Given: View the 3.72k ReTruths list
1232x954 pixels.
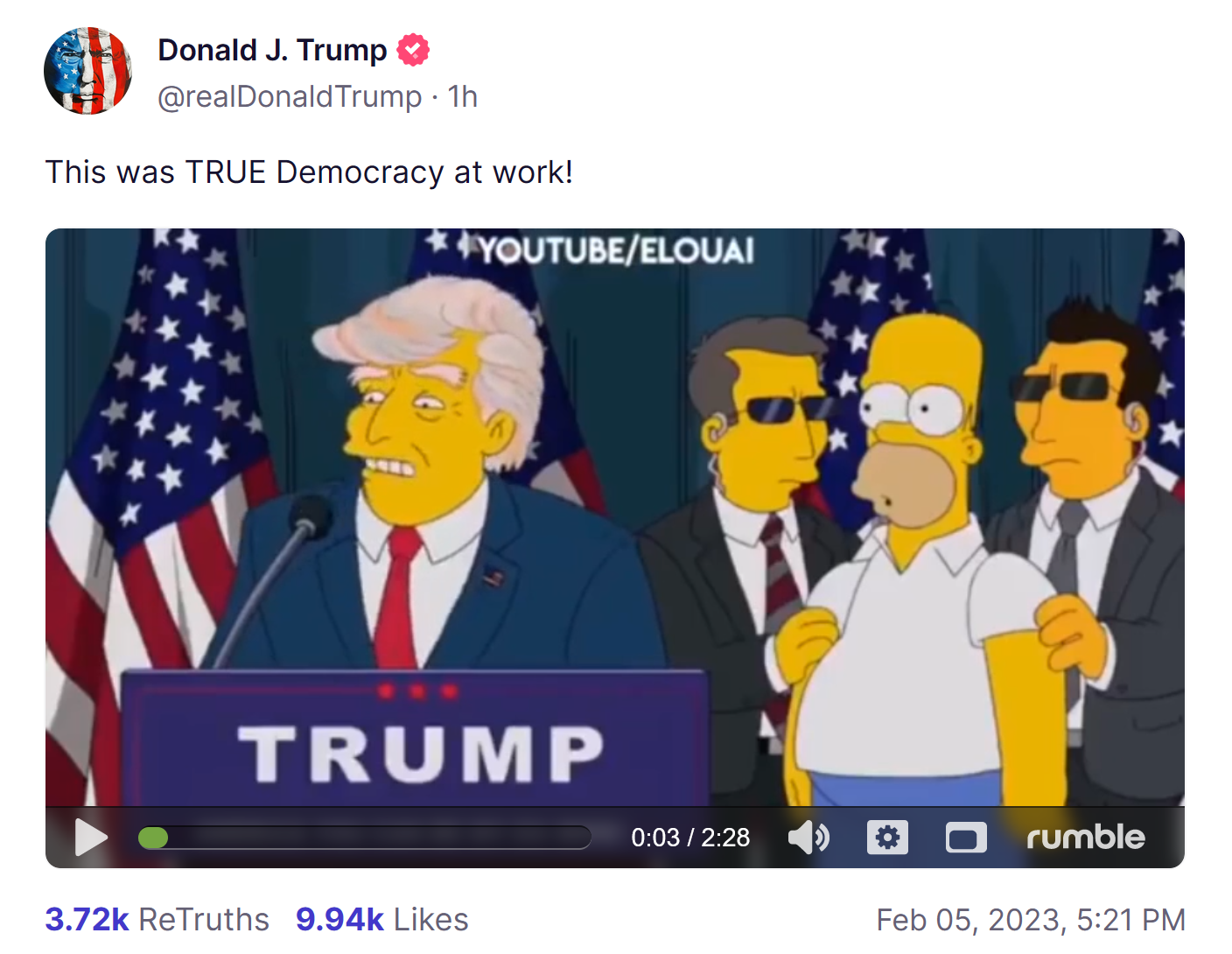Looking at the screenshot, I should click(157, 919).
